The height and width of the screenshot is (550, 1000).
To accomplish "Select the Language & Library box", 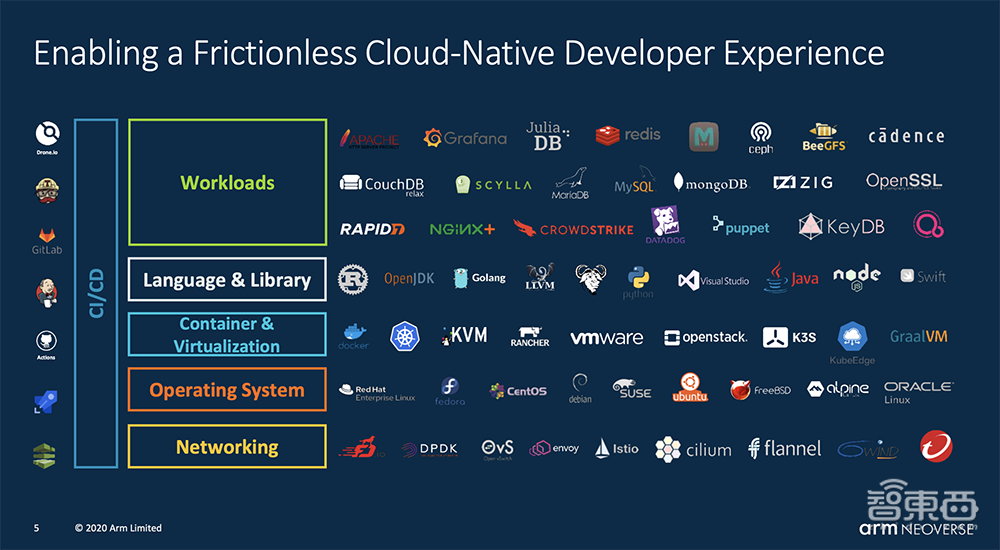I will [x=227, y=280].
